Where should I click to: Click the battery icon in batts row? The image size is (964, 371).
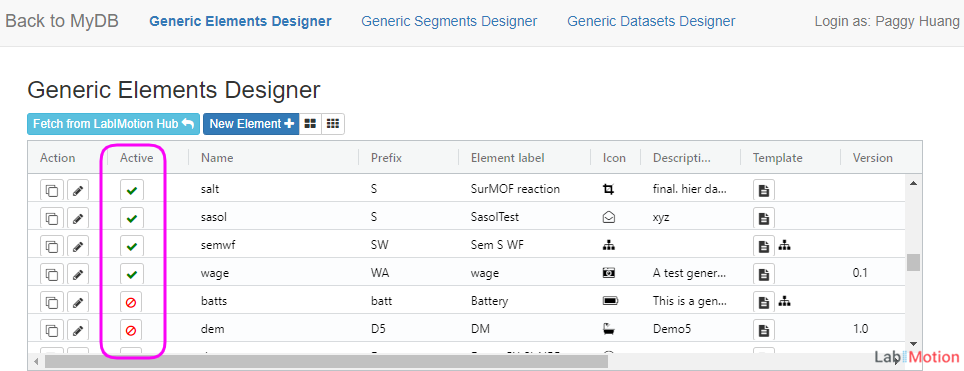[610, 301]
